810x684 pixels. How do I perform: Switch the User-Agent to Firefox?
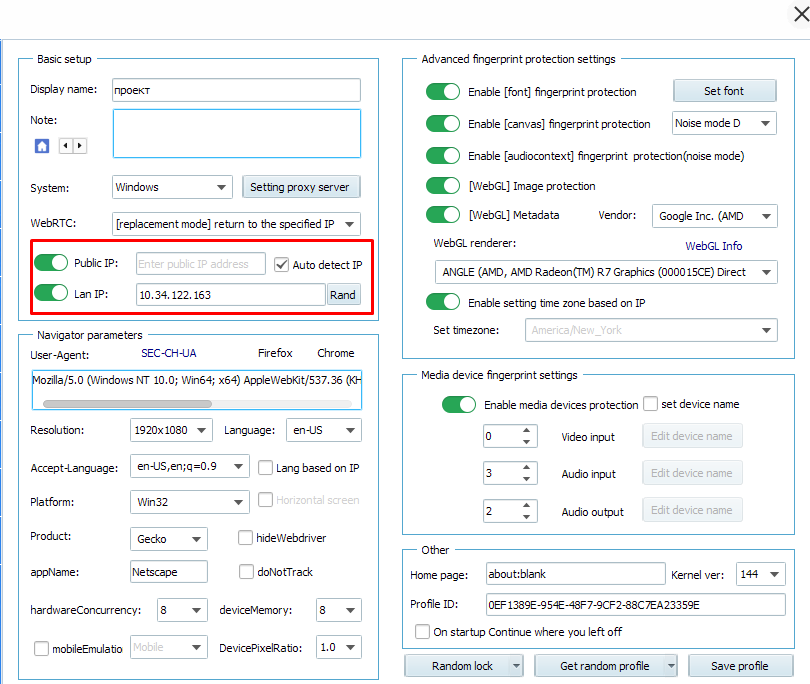click(x=277, y=353)
